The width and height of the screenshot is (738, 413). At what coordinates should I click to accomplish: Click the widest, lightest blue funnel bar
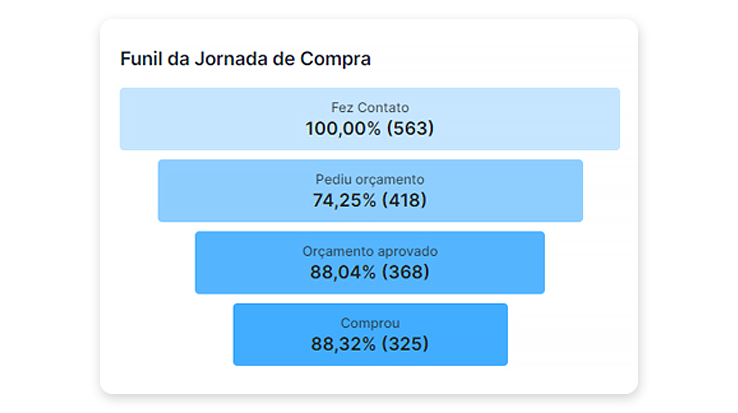pyautogui.click(x=180, y=119)
